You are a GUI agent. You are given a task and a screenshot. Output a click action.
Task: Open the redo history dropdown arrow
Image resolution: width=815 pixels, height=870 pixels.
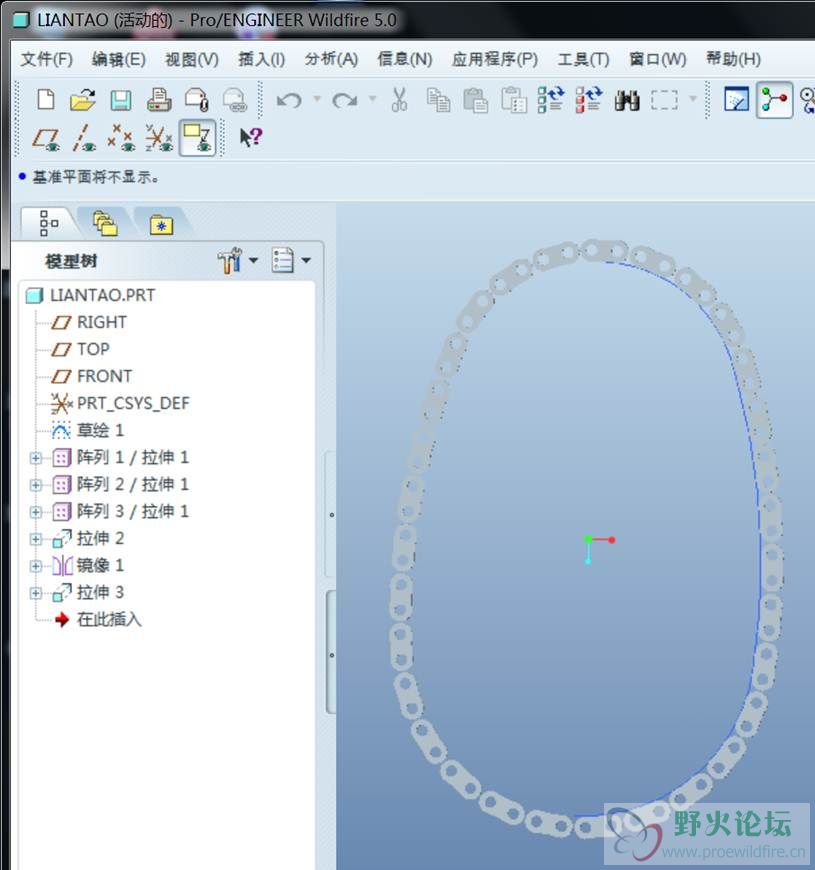coord(372,99)
